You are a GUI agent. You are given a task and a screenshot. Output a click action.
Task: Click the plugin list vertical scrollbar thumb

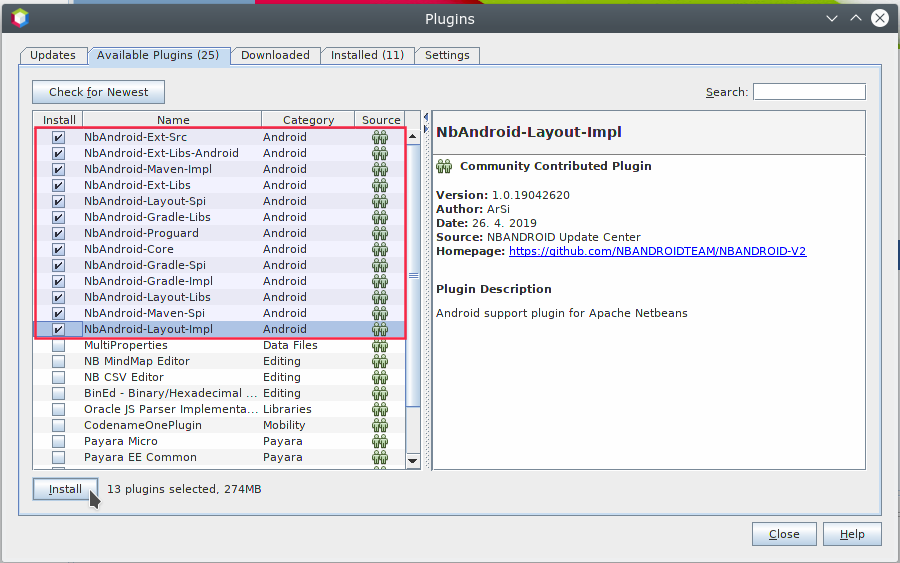pos(413,275)
